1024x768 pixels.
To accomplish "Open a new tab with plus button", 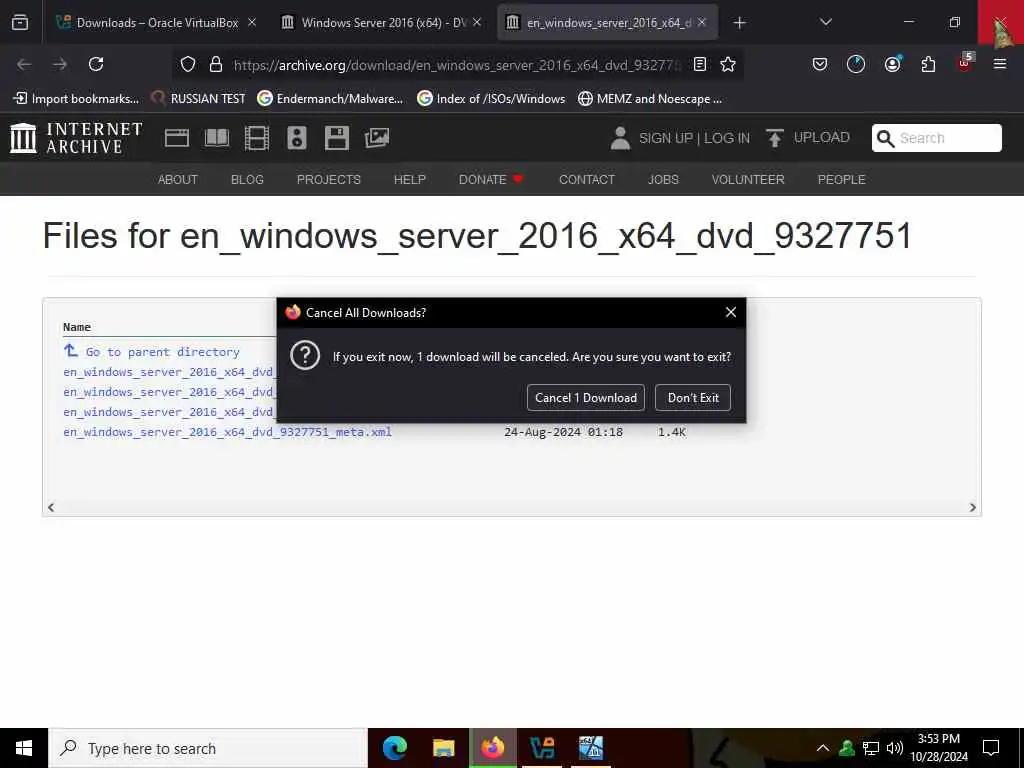I will (739, 23).
